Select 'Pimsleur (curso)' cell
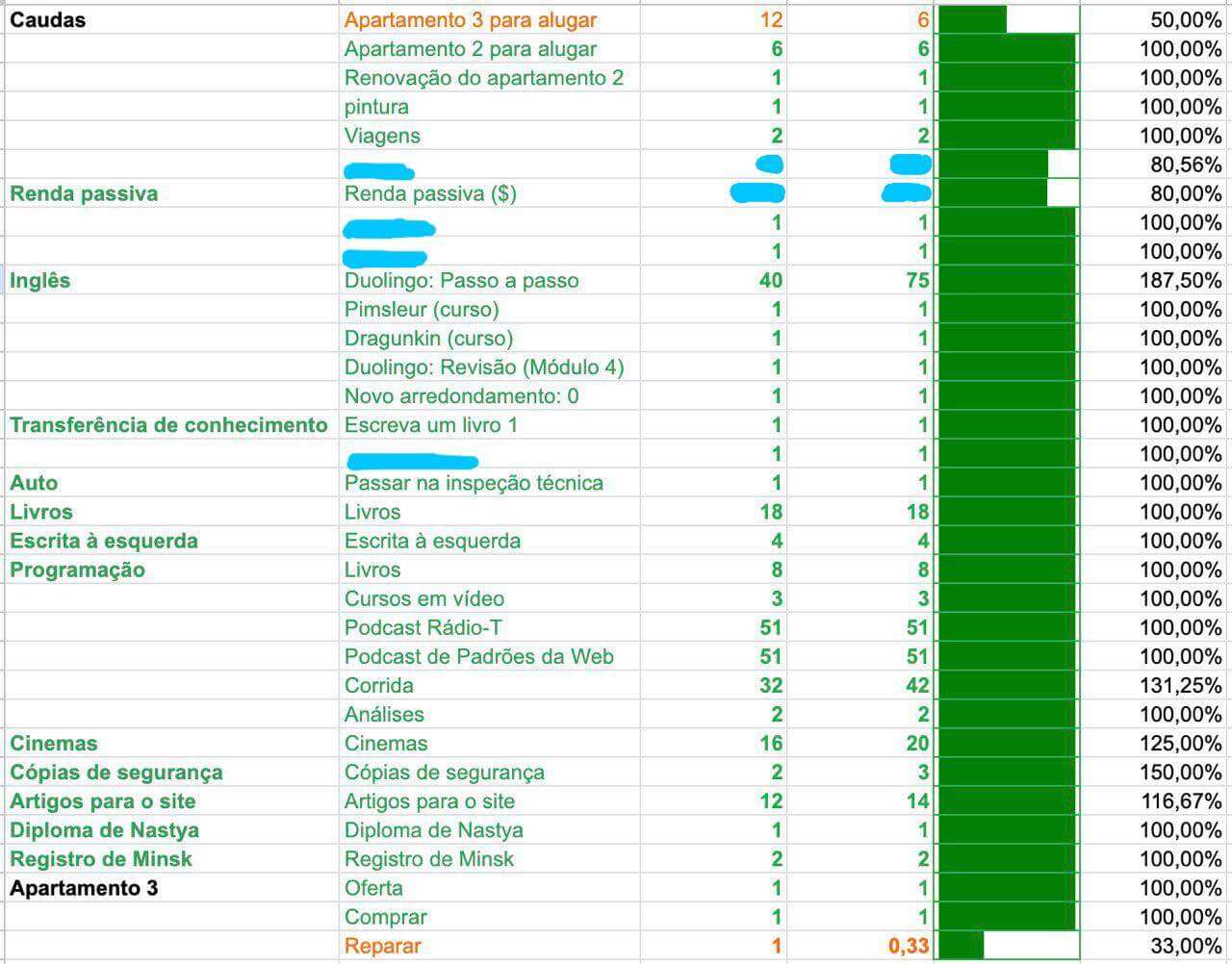This screenshot has width=1232, height=964. click(x=490, y=309)
